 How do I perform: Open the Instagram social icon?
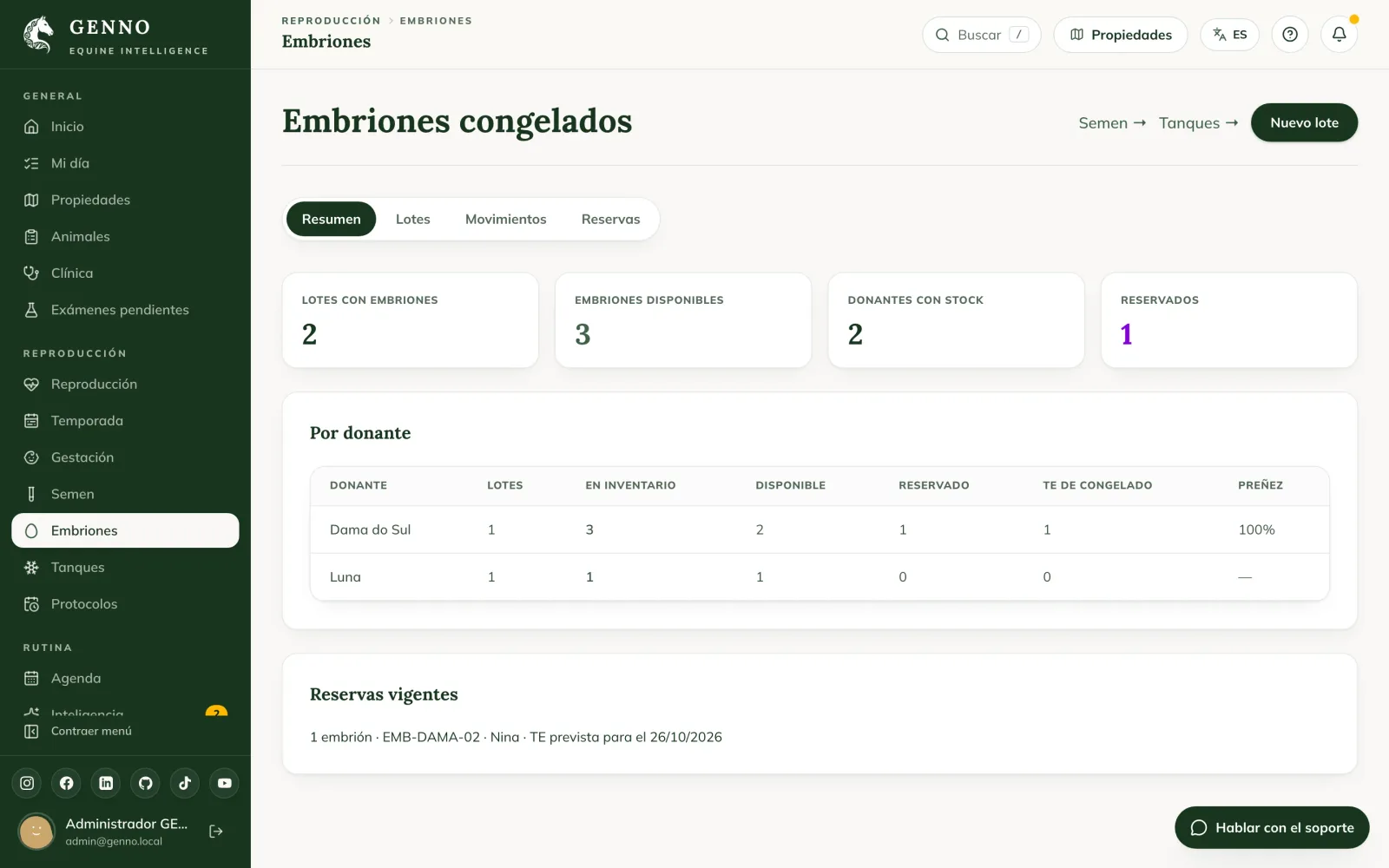[27, 783]
